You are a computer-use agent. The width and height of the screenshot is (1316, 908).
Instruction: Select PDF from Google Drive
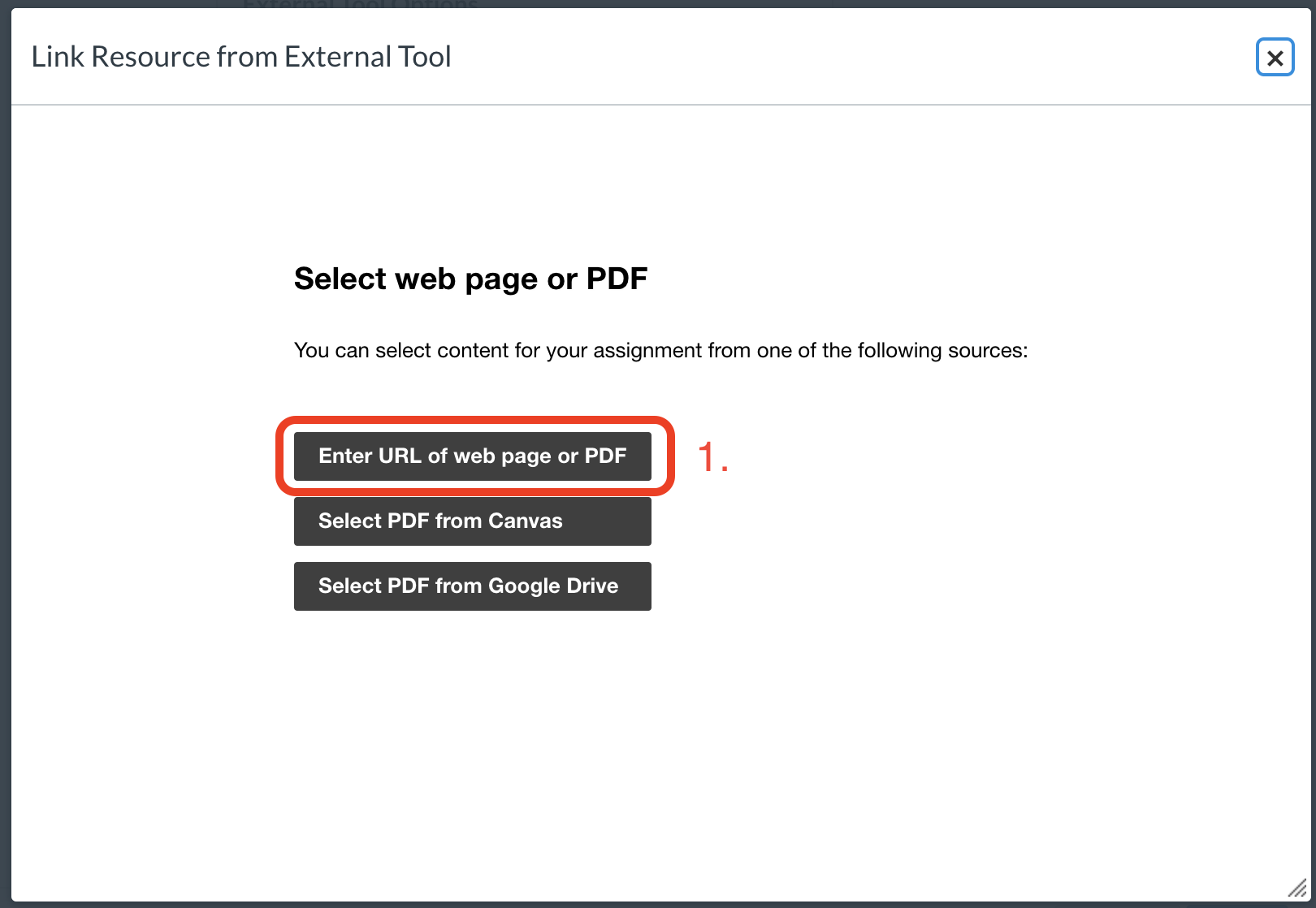pyautogui.click(x=473, y=586)
